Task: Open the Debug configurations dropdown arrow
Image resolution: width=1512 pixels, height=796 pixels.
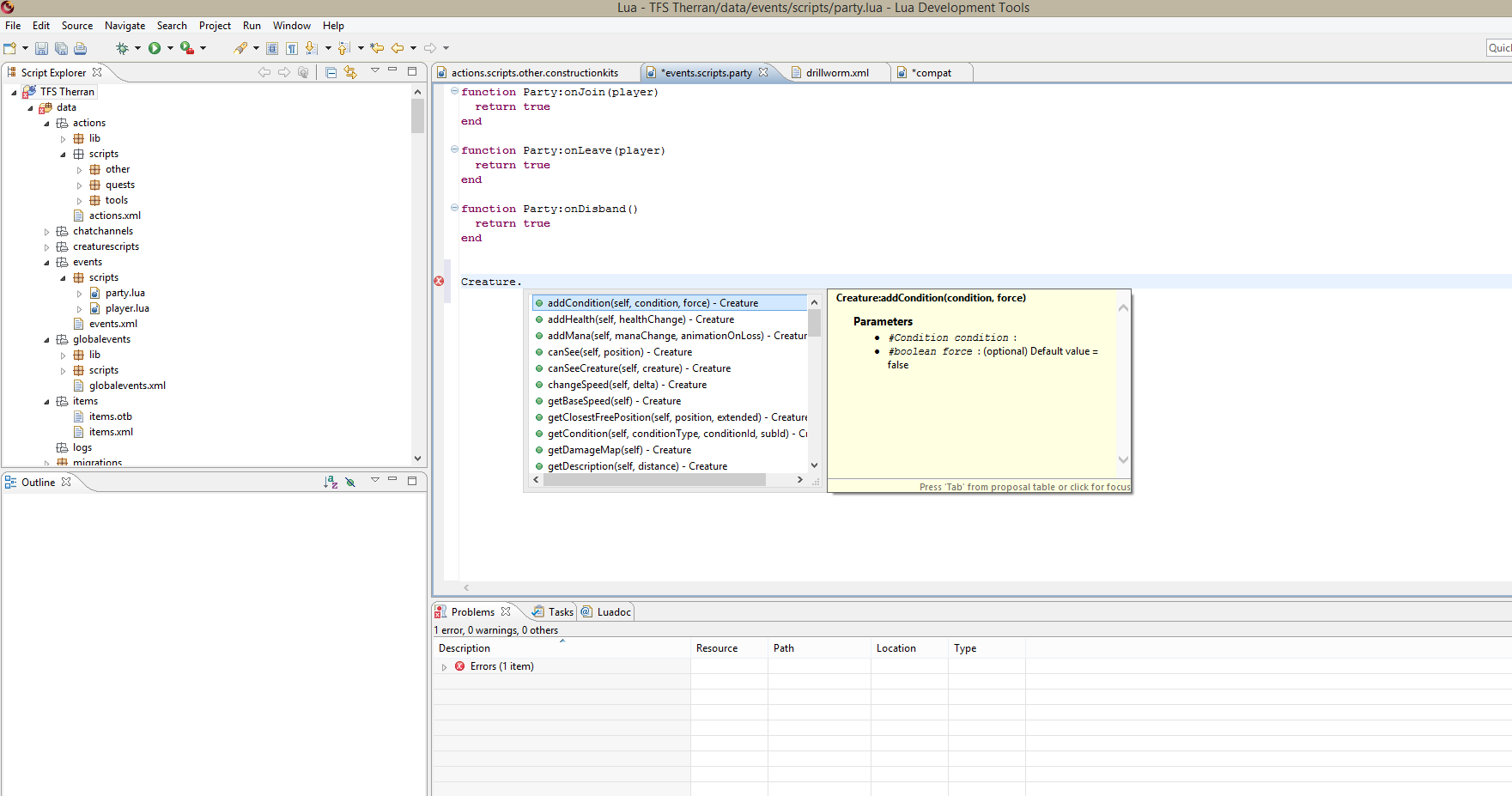Action: (137, 48)
